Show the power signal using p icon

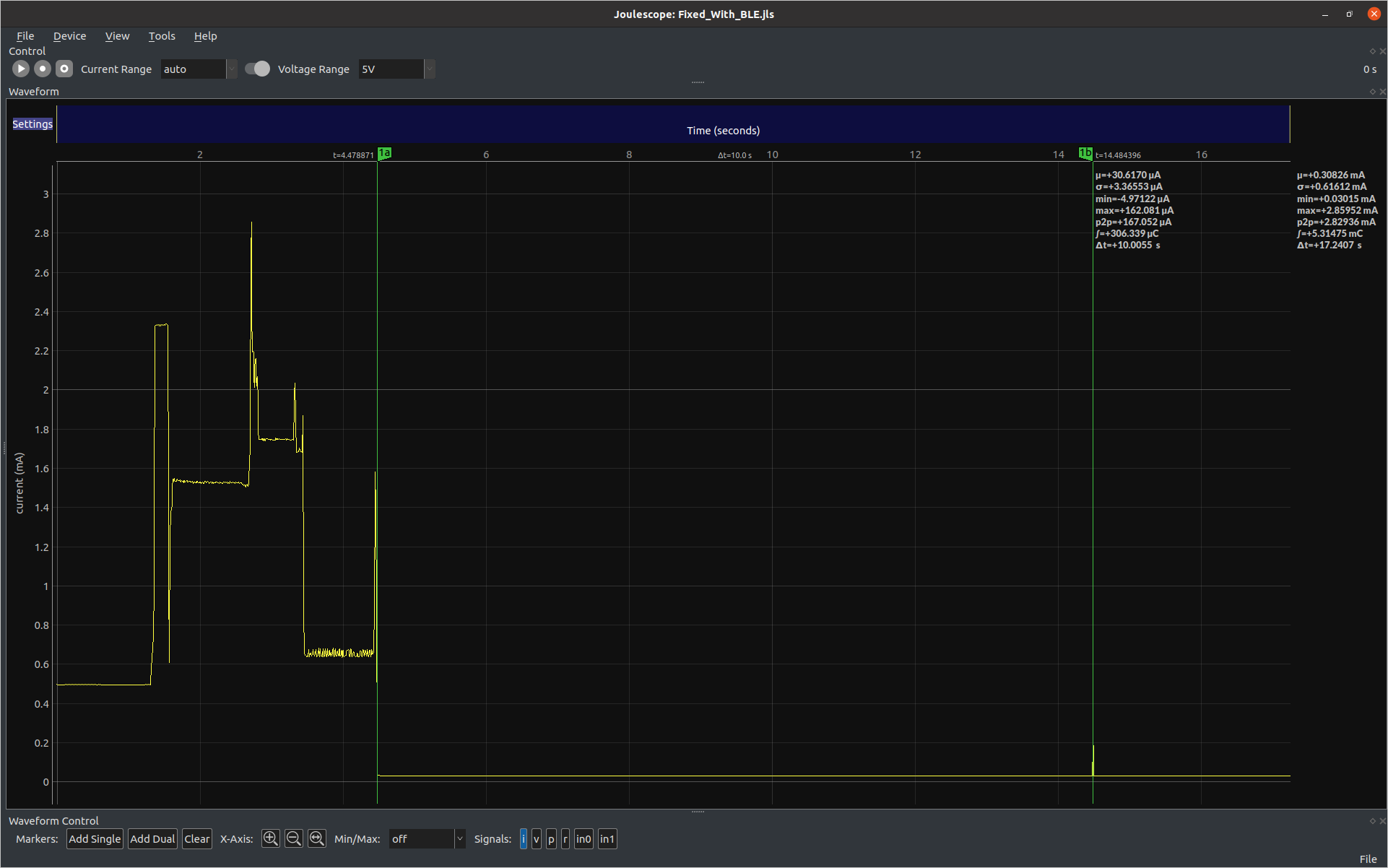[551, 839]
